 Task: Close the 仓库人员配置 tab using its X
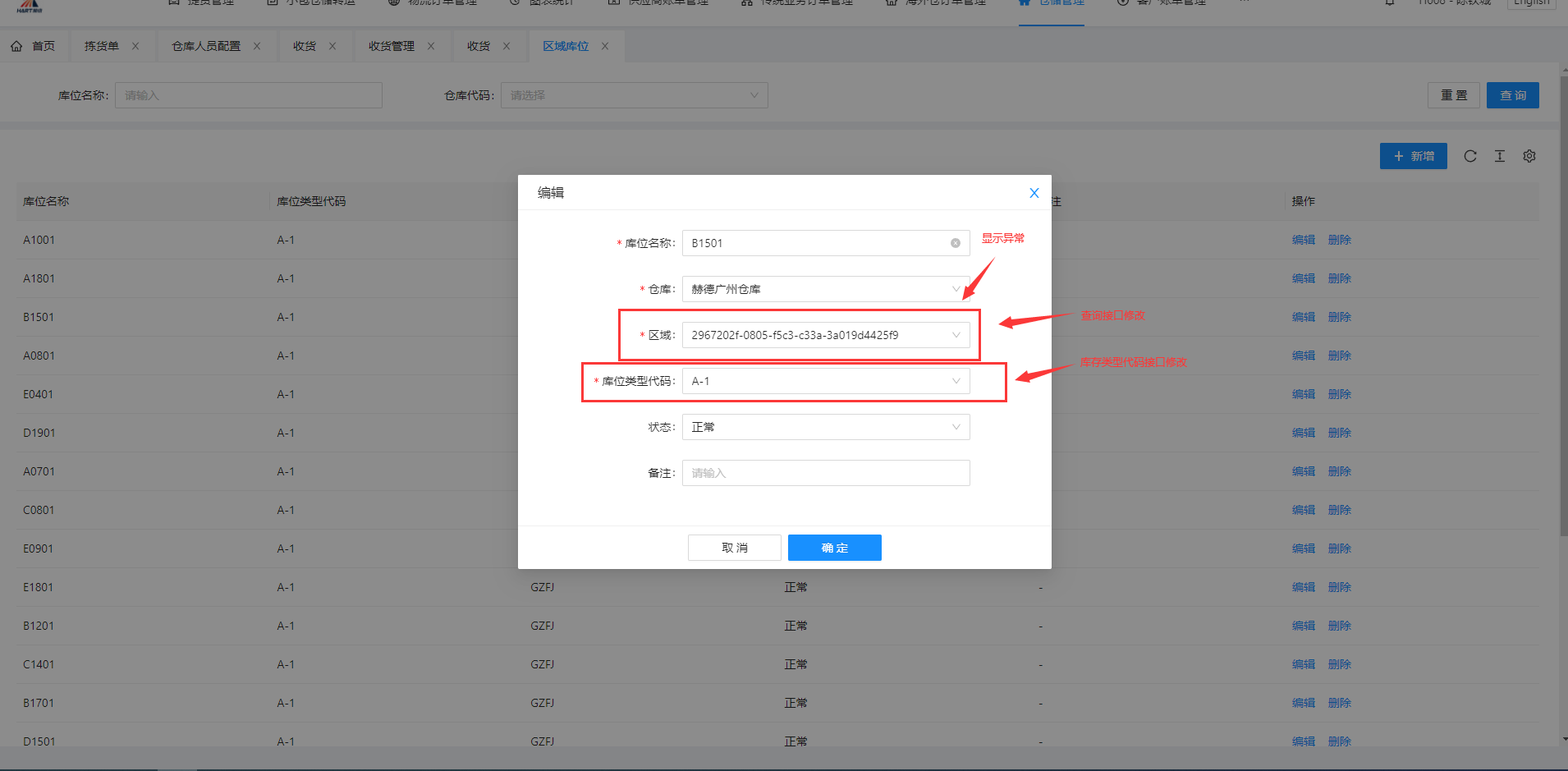[257, 46]
